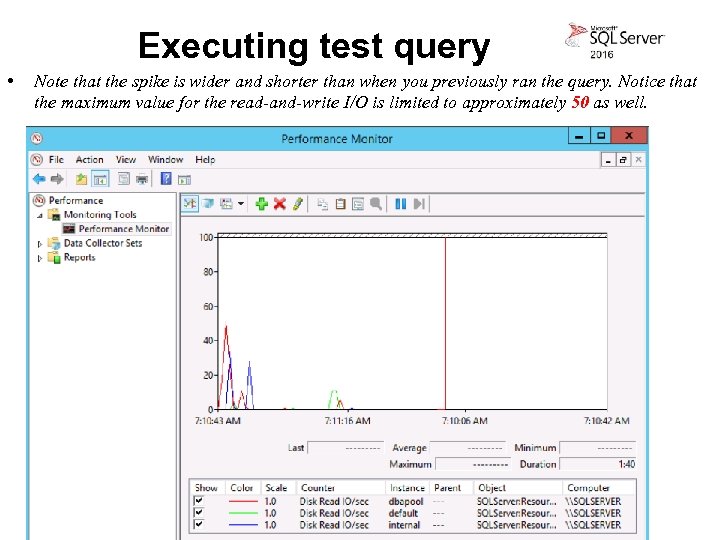Toggle the Show/Hide Action Pane icon

tap(184, 180)
